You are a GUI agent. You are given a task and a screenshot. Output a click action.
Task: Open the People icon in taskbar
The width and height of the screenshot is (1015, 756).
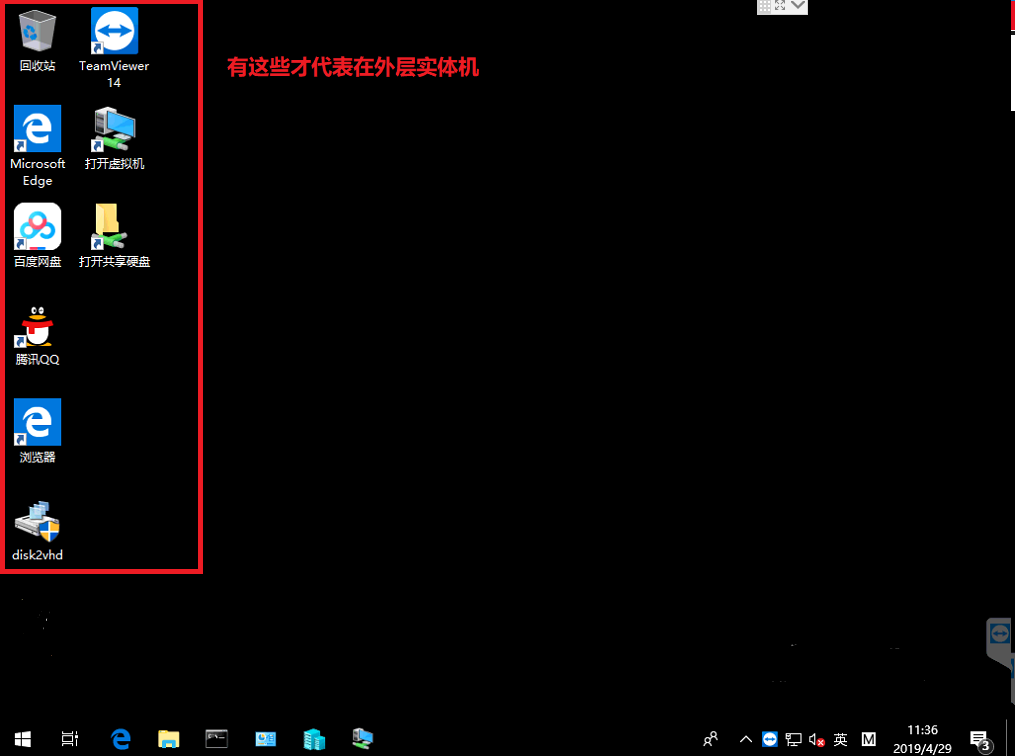(711, 739)
